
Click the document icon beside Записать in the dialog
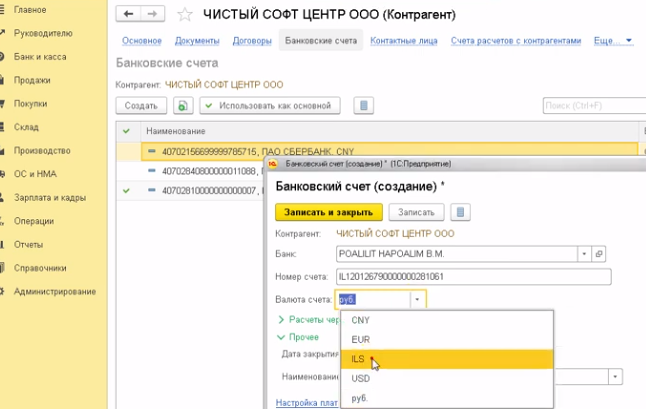[x=460, y=212]
